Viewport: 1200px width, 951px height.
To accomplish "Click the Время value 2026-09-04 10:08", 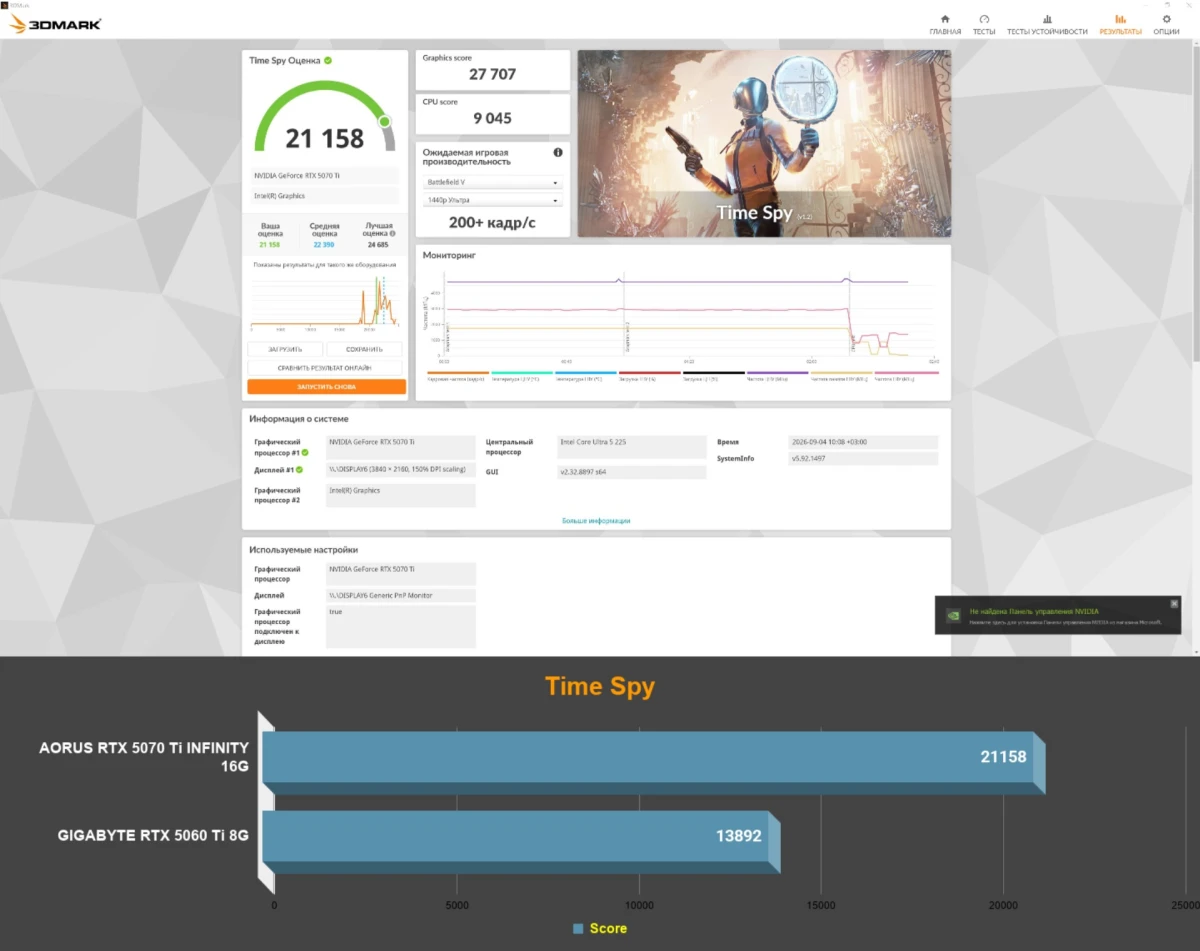I will [863, 442].
